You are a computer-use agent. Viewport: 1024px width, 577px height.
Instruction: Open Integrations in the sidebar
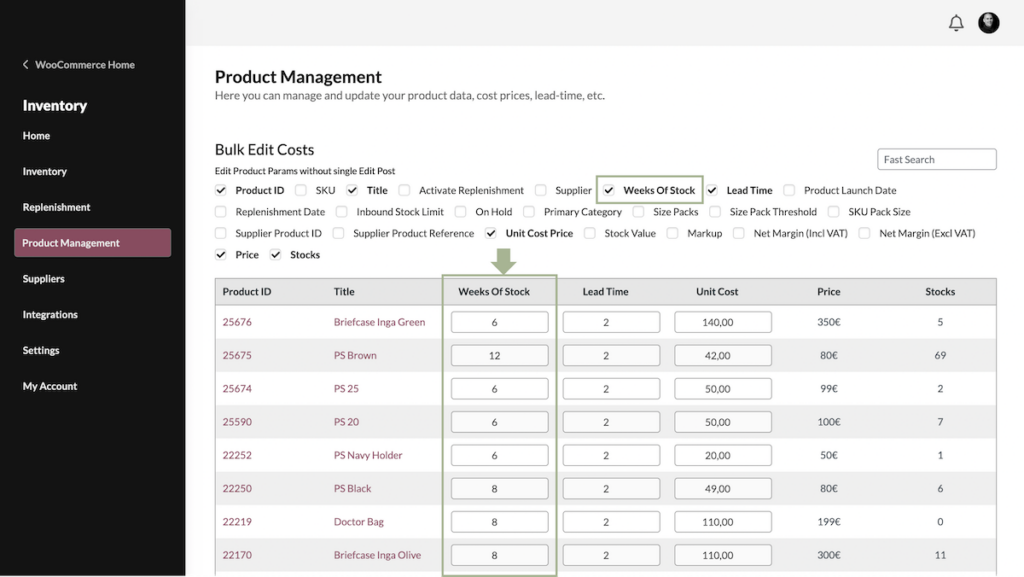click(50, 315)
